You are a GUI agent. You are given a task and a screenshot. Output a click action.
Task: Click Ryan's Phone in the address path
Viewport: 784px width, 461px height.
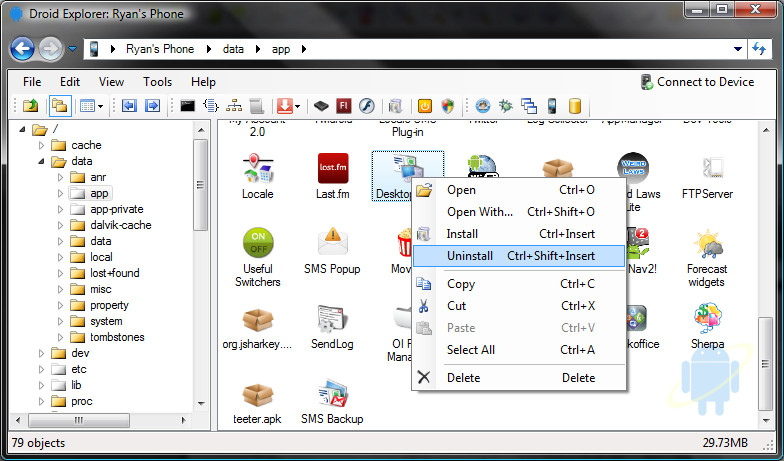coord(160,49)
